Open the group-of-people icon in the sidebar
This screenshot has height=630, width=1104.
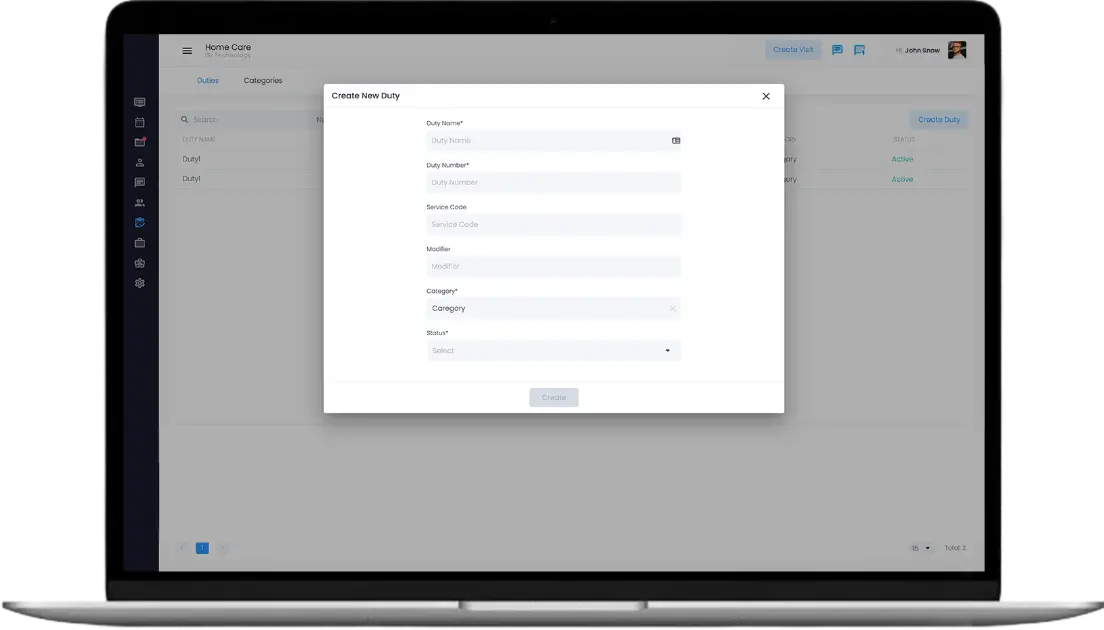point(140,203)
